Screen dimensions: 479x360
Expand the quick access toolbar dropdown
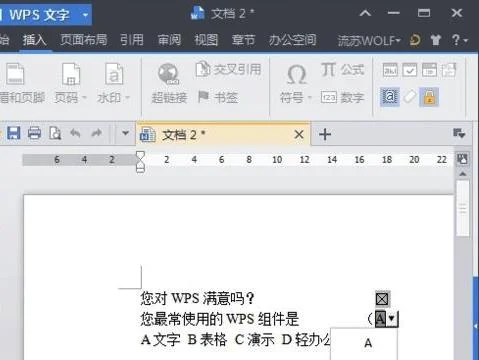coord(125,133)
